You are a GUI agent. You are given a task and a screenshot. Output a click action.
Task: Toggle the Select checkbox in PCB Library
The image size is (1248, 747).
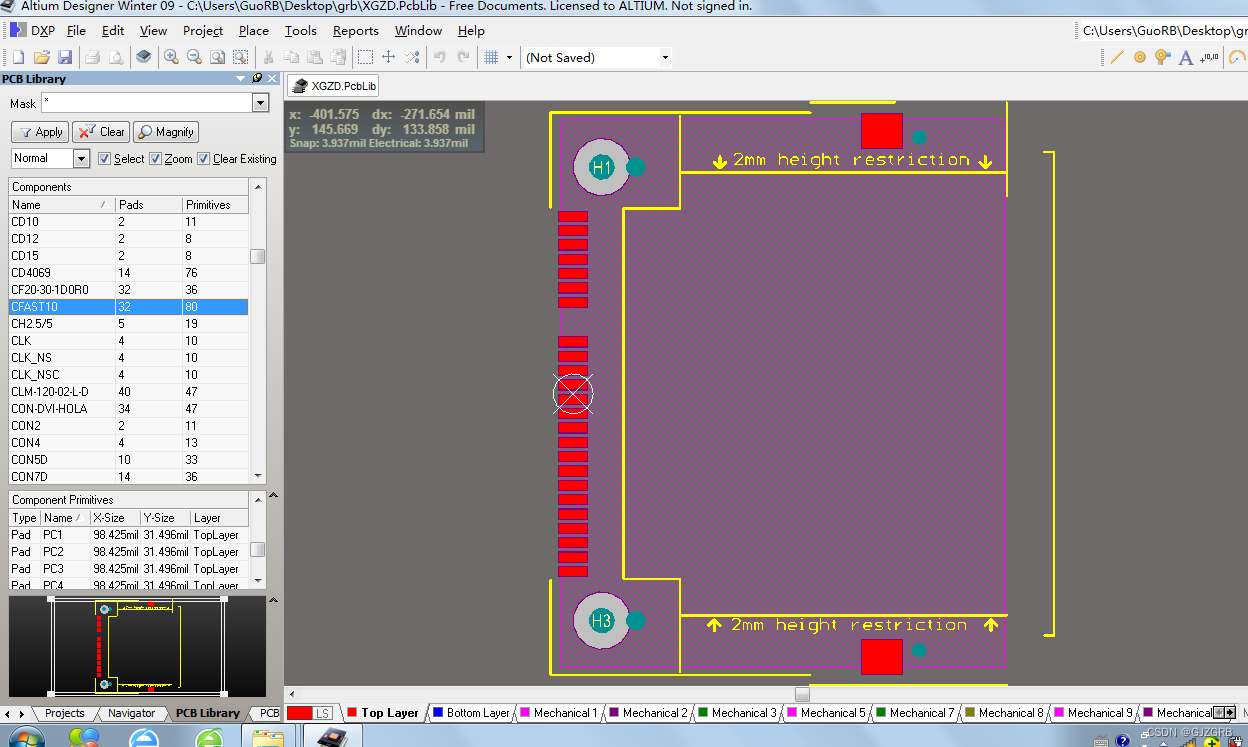click(105, 158)
